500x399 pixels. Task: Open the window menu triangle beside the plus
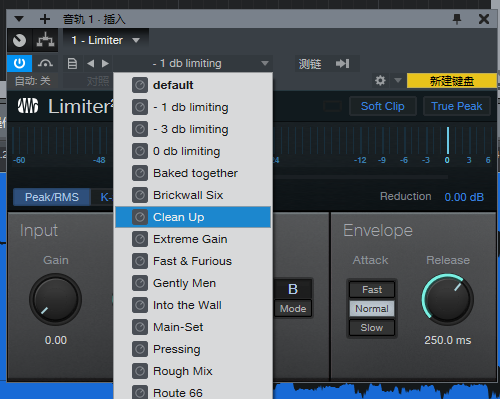pos(19,19)
